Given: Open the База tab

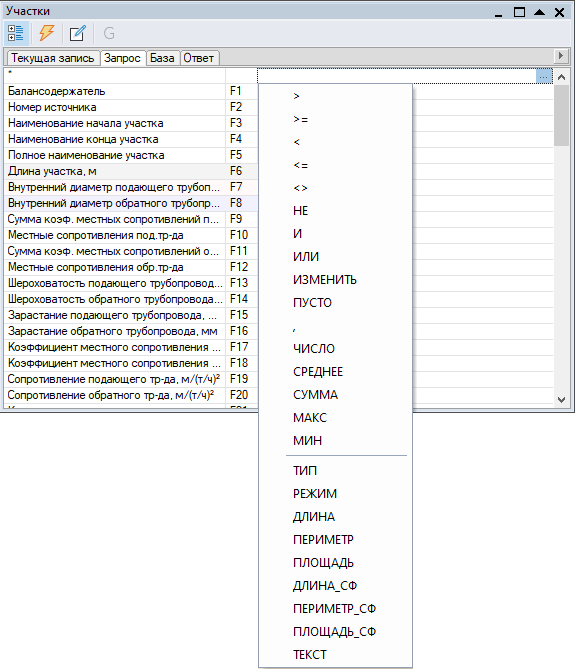Looking at the screenshot, I should (162, 58).
